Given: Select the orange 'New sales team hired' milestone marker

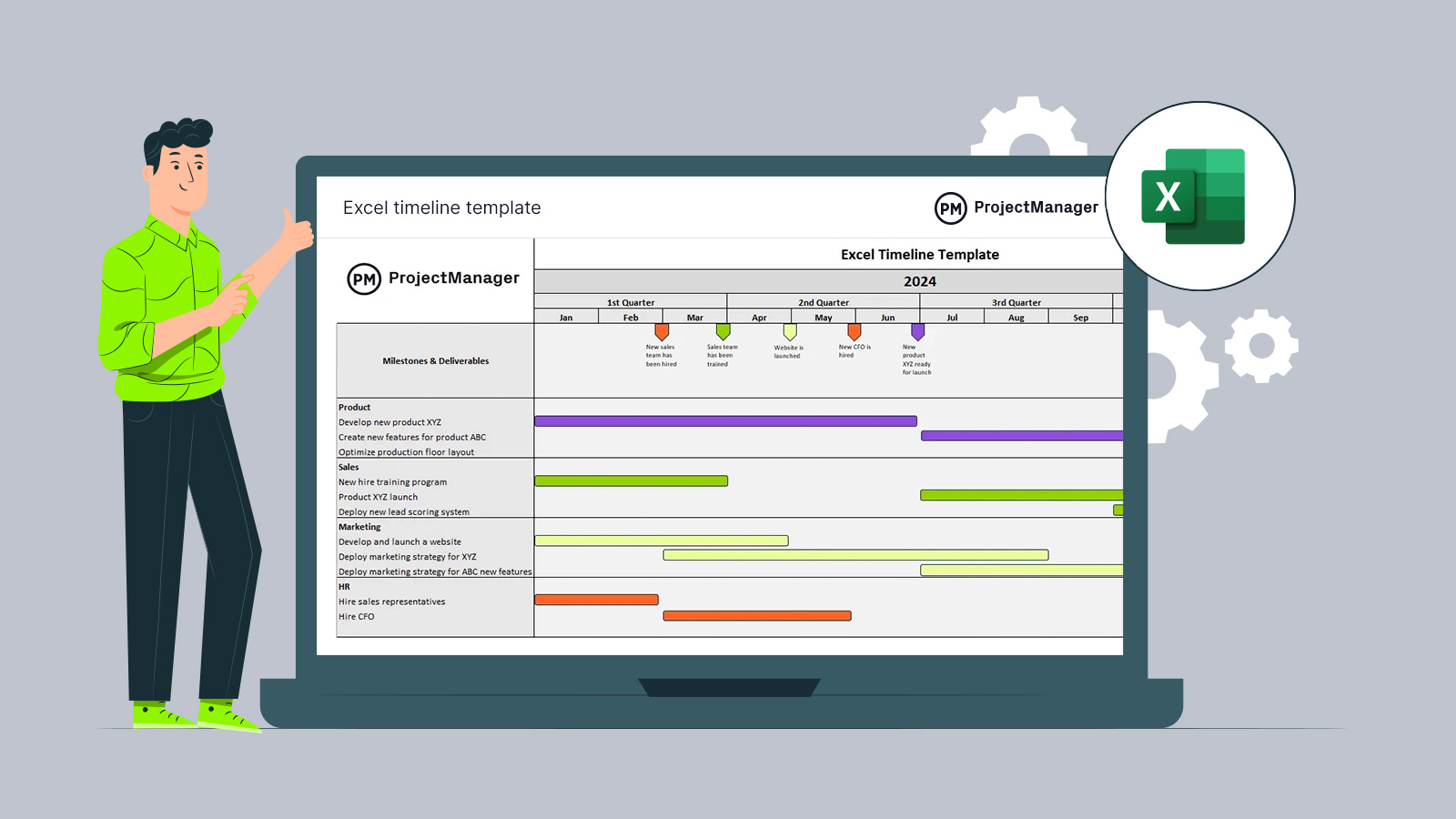Looking at the screenshot, I should (x=662, y=332).
